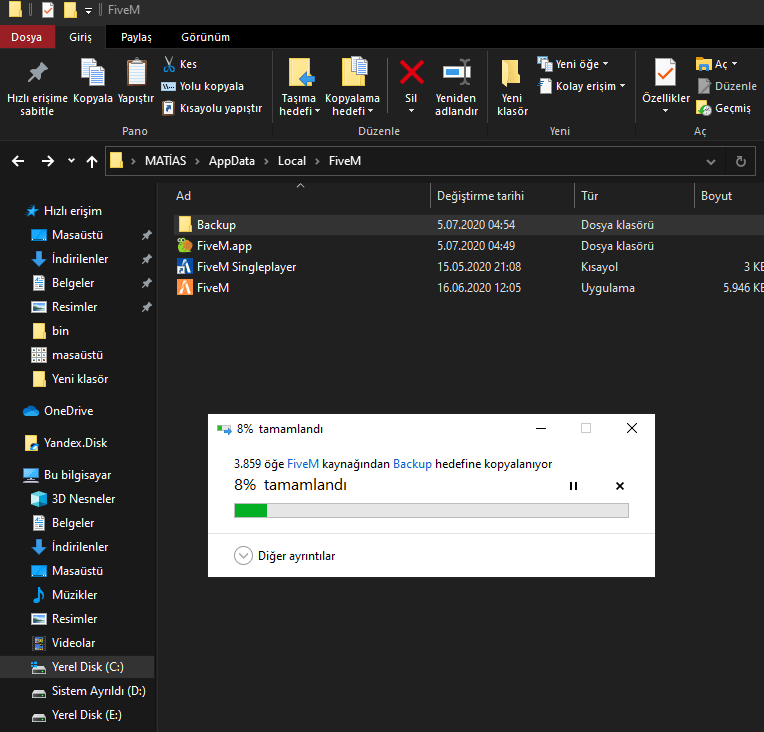Click Kısayolu yapıştır

(212, 108)
